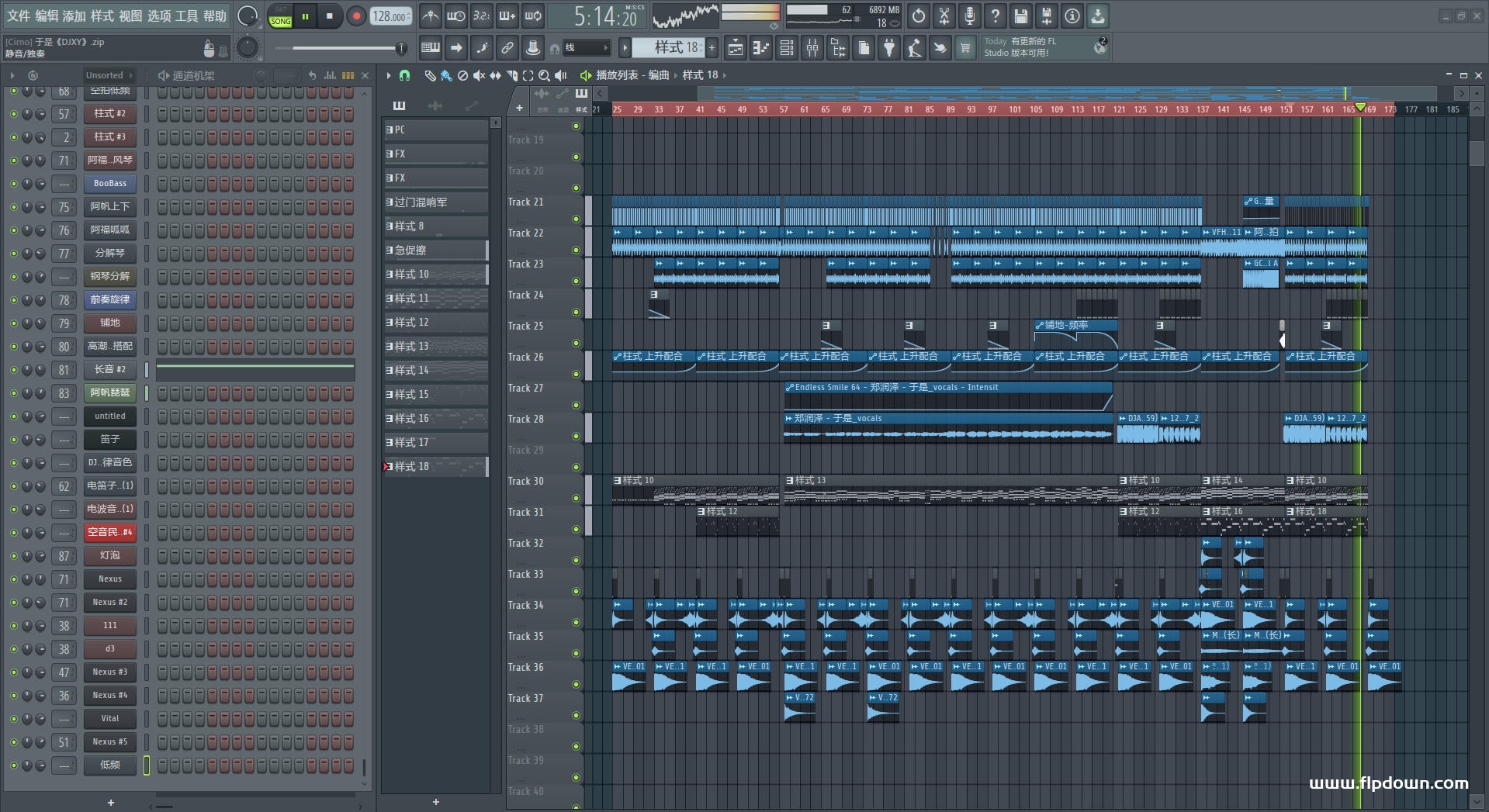Toggle mute LED for the 铺地 channel
The width and height of the screenshot is (1489, 812).
pyautogui.click(x=13, y=323)
